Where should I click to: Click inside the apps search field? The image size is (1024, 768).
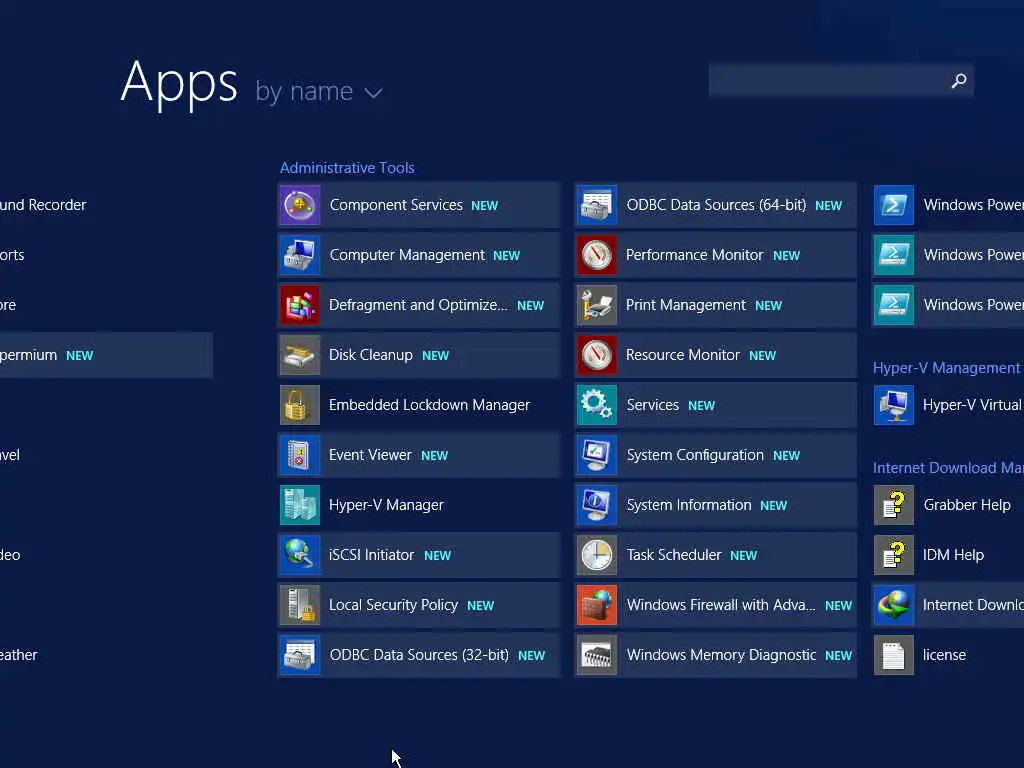click(x=841, y=80)
